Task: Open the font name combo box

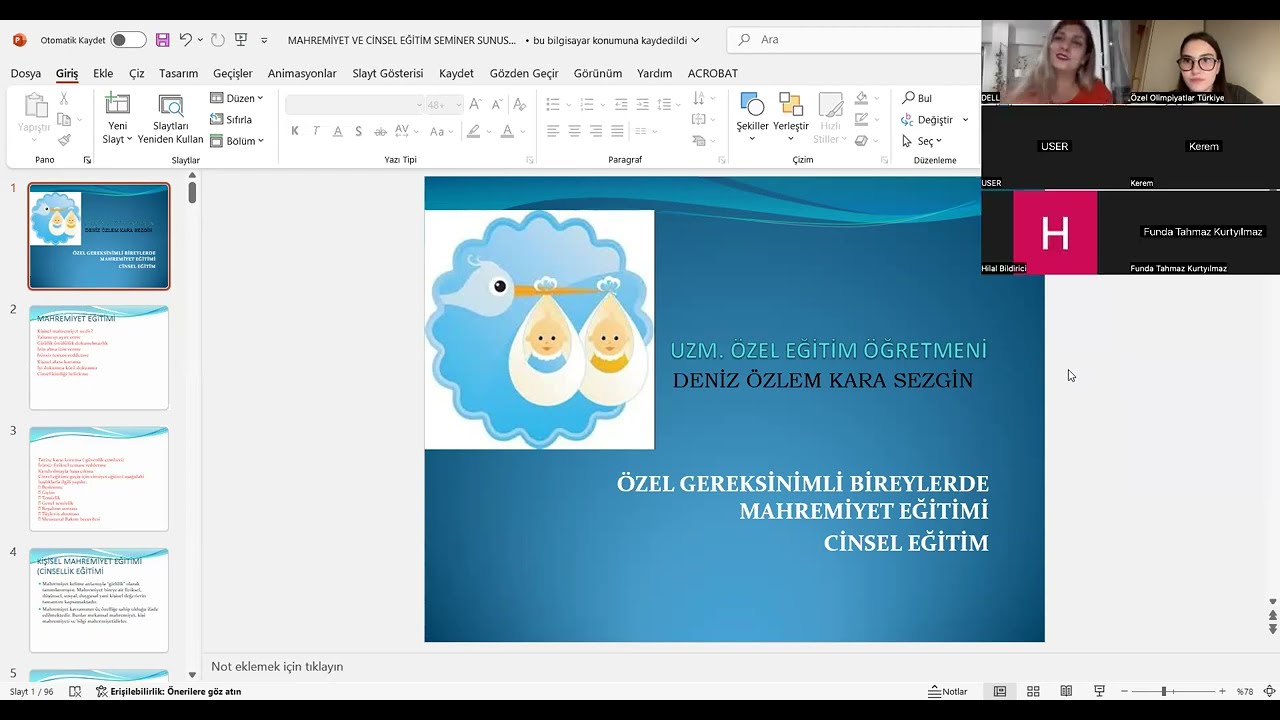Action: (355, 105)
